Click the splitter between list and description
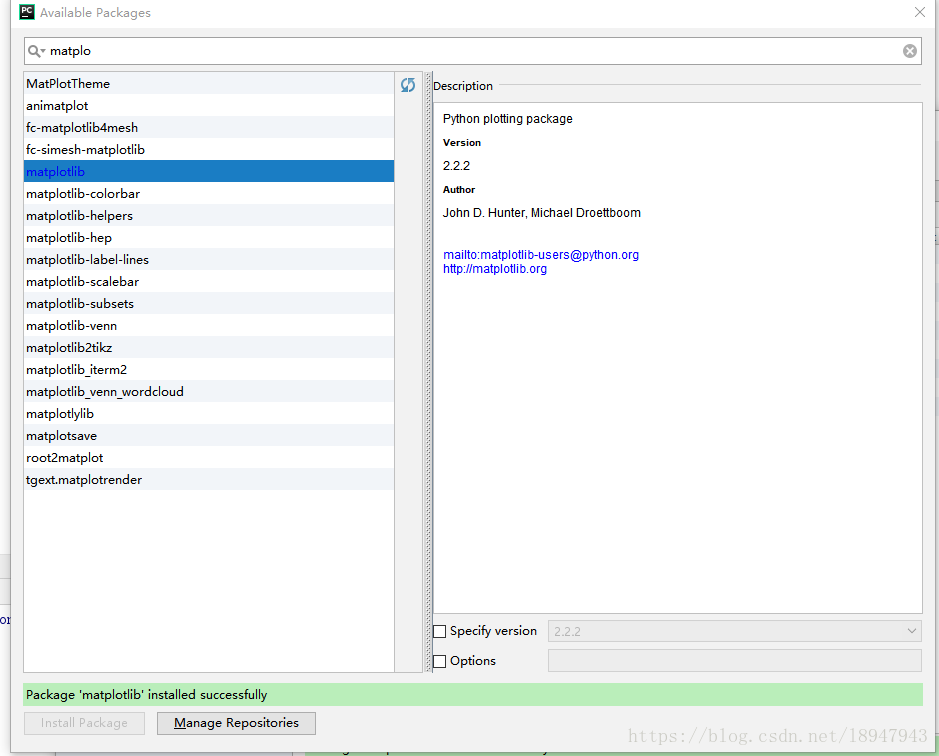The image size is (939, 756). point(428,370)
